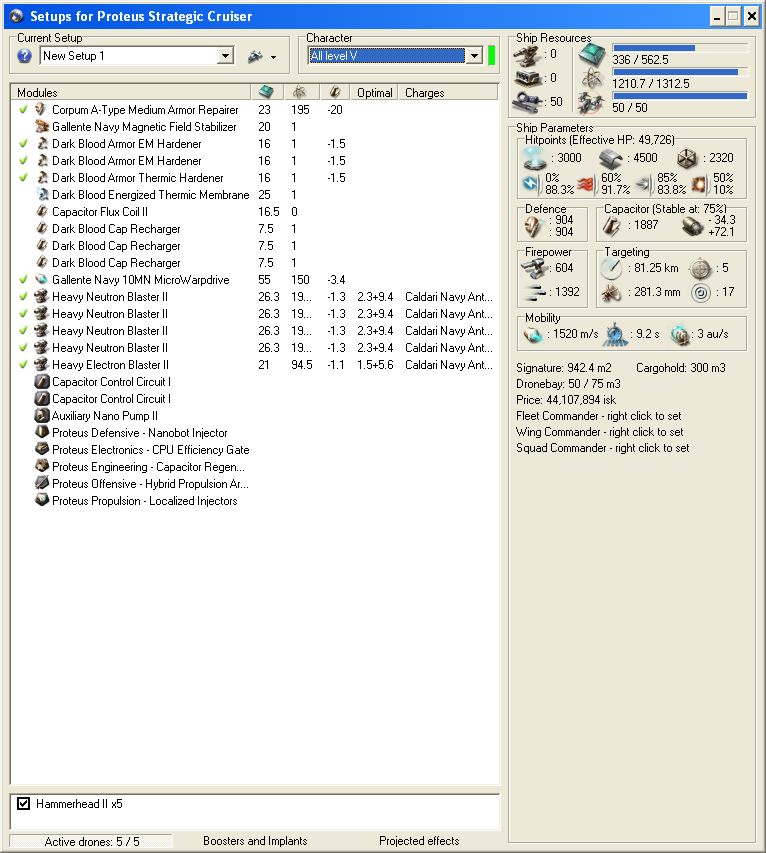This screenshot has height=853, width=766.
Task: Click the Price: 44,107,894 isk text
Action: (x=566, y=400)
